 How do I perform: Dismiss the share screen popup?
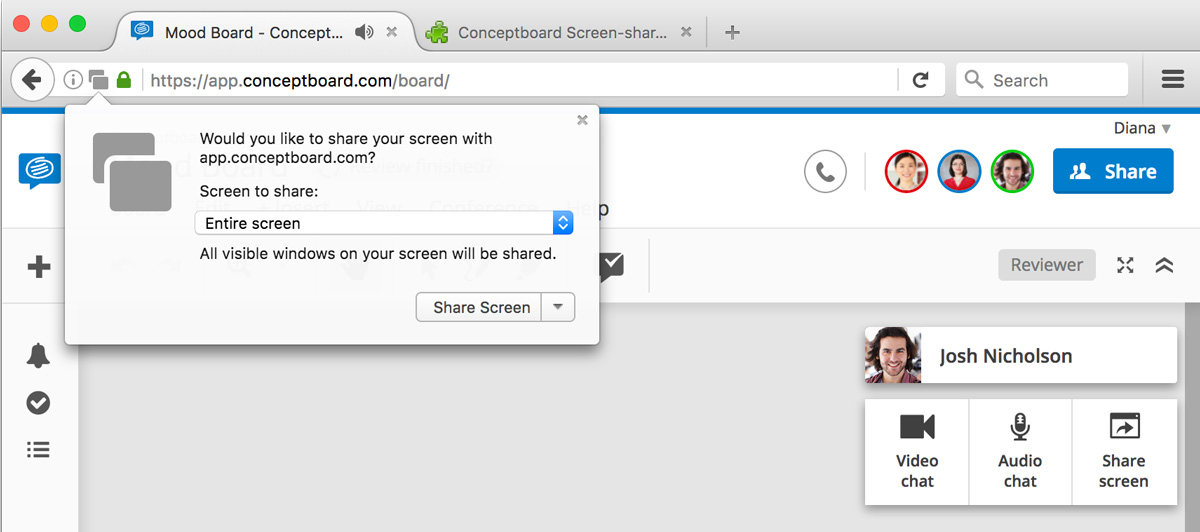coord(582,120)
